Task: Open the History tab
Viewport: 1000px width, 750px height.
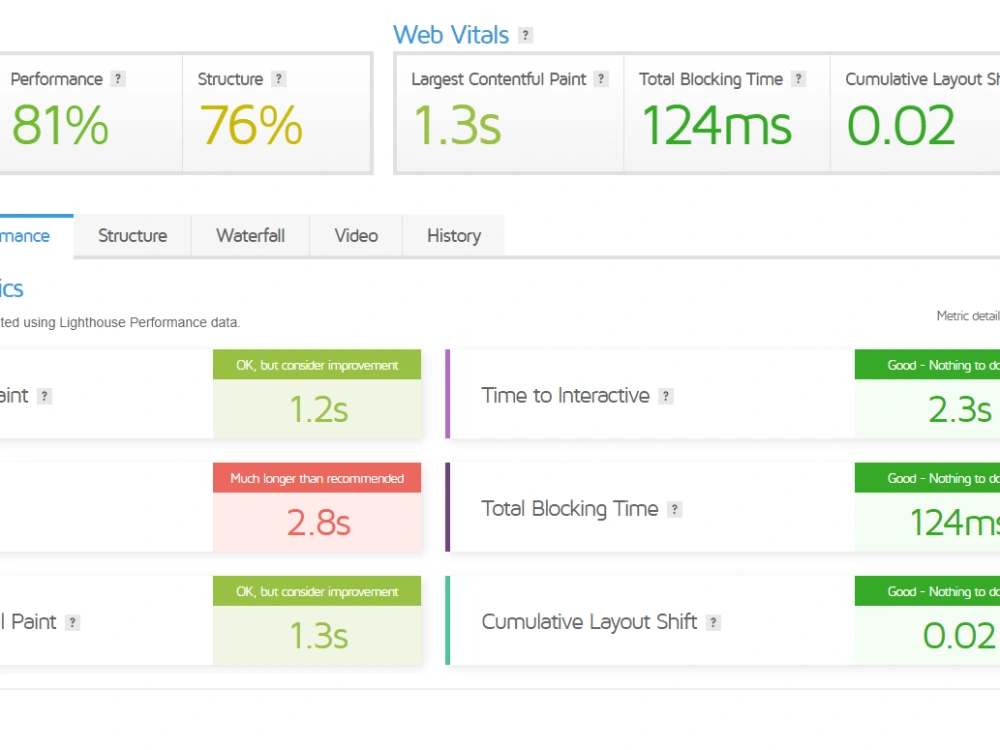Action: pos(453,236)
